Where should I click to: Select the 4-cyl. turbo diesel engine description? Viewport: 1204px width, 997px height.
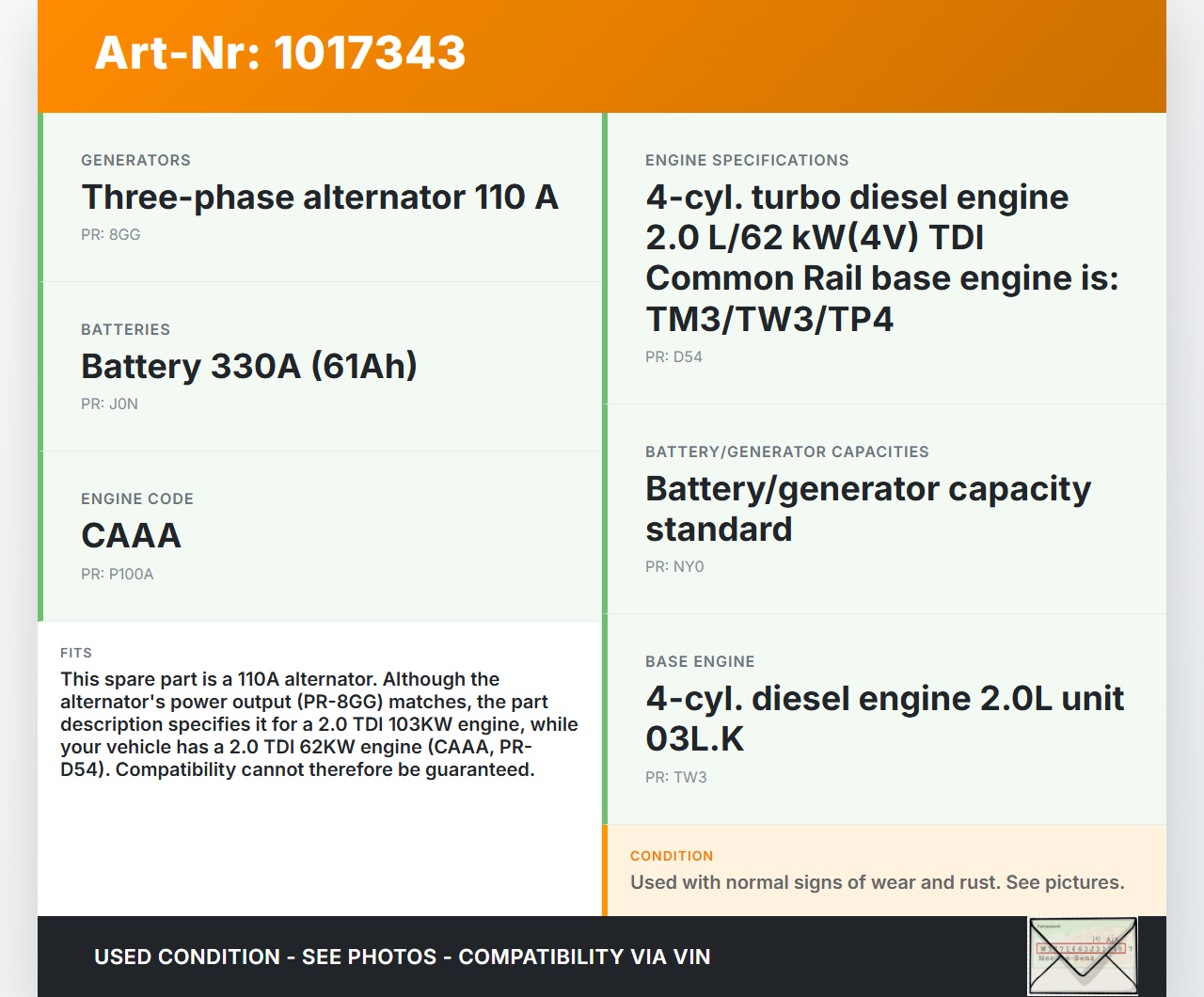tap(881, 258)
